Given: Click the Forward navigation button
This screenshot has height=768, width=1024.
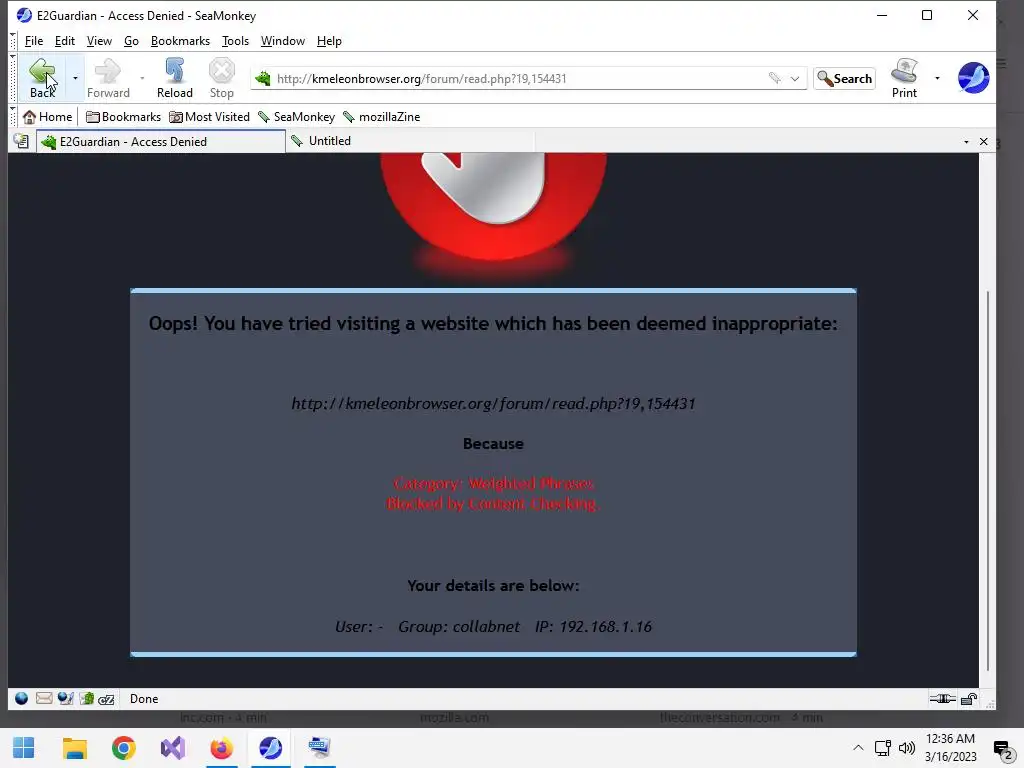Looking at the screenshot, I should 108,78.
